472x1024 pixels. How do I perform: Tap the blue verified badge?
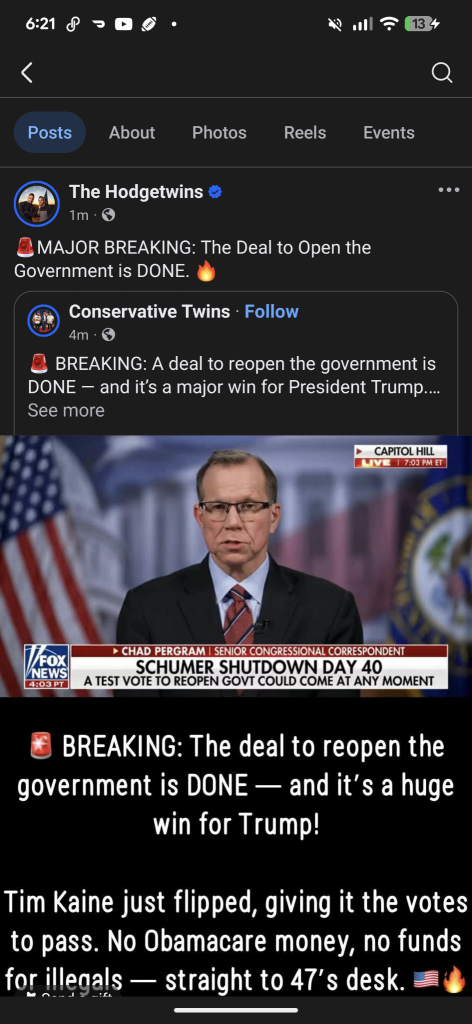pos(215,191)
